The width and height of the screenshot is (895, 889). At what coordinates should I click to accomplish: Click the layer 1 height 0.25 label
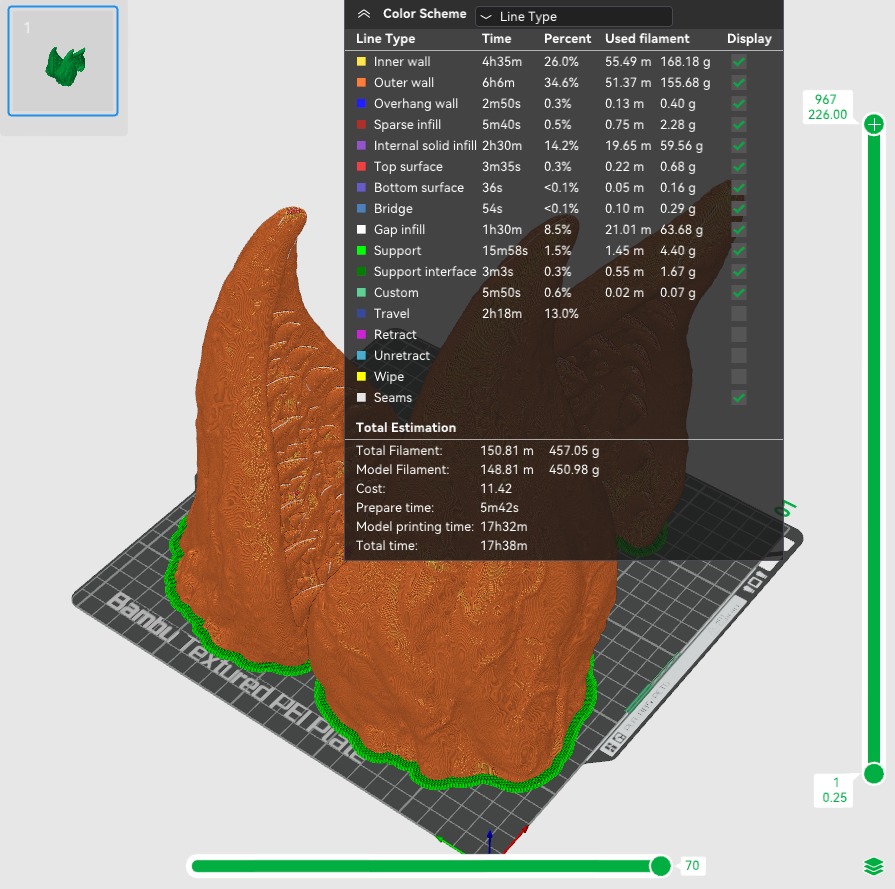(834, 790)
